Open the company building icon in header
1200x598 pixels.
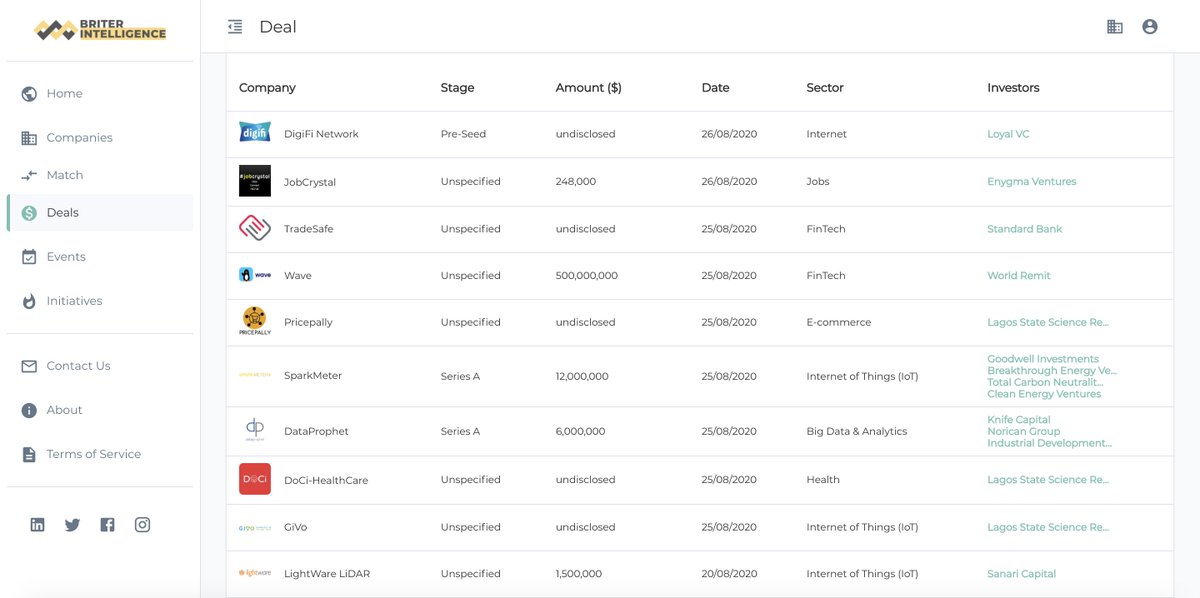pyautogui.click(x=1115, y=27)
